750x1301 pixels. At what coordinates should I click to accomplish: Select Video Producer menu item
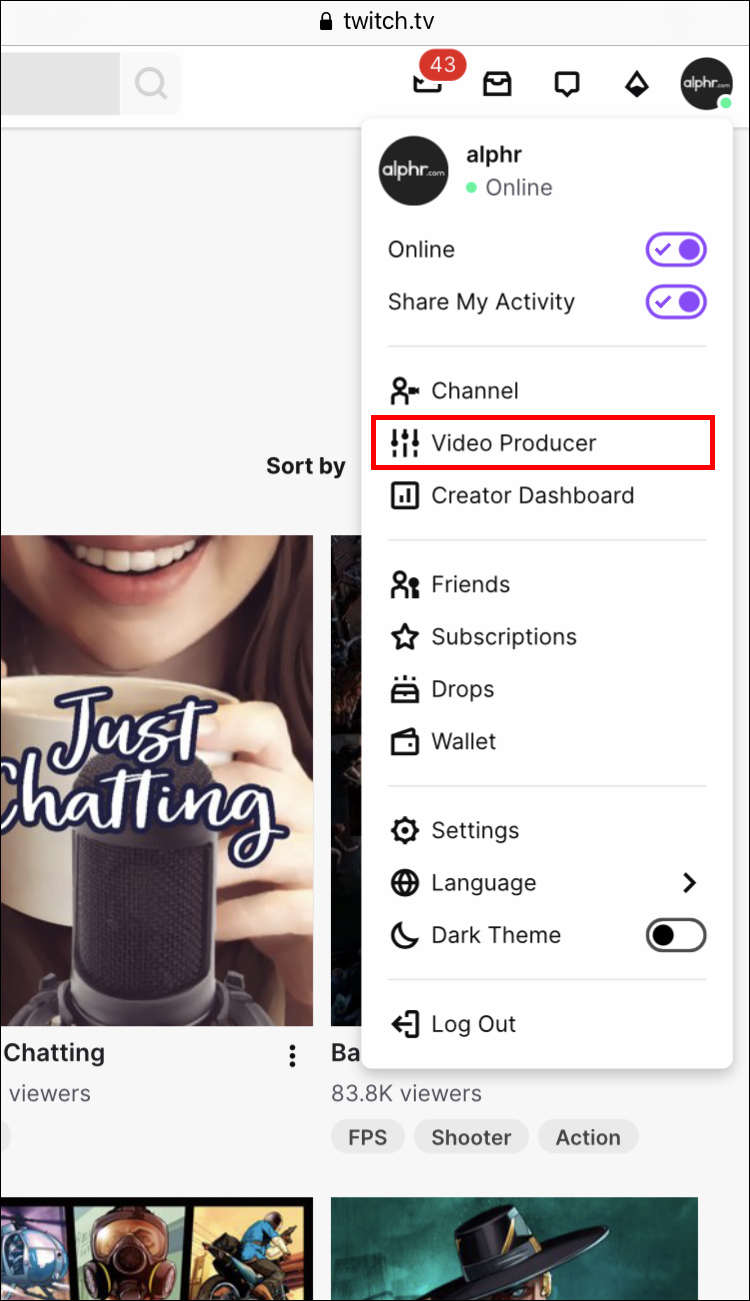(x=542, y=443)
